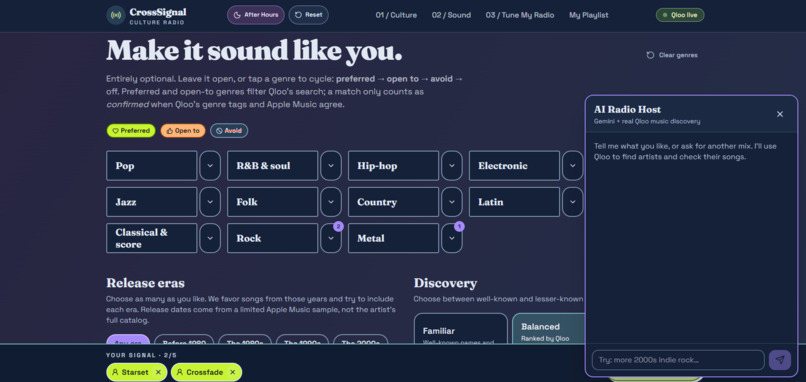This screenshot has width=806, height=382.
Task: Toggle the Folk genre tile
Action: point(272,202)
